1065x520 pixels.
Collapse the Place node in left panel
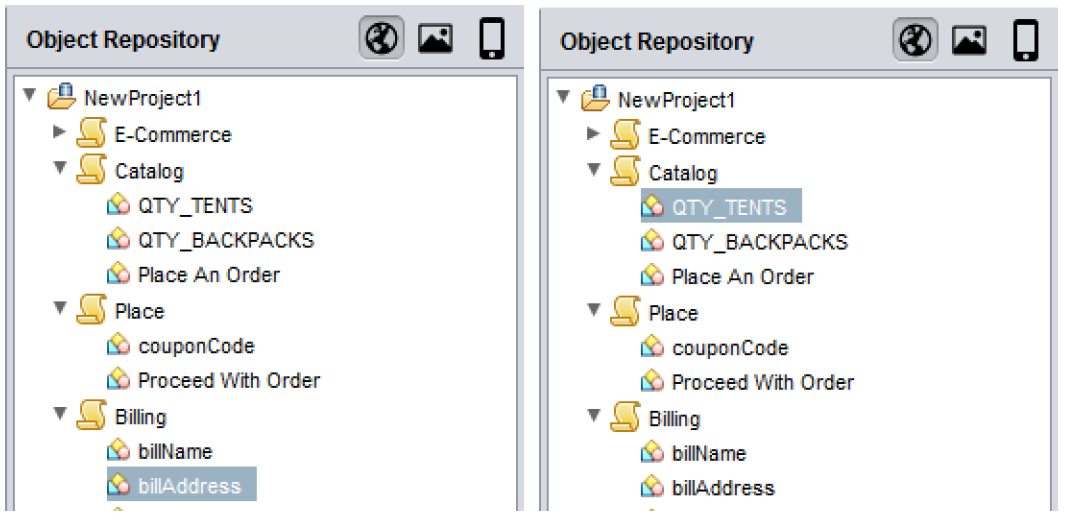tap(59, 308)
